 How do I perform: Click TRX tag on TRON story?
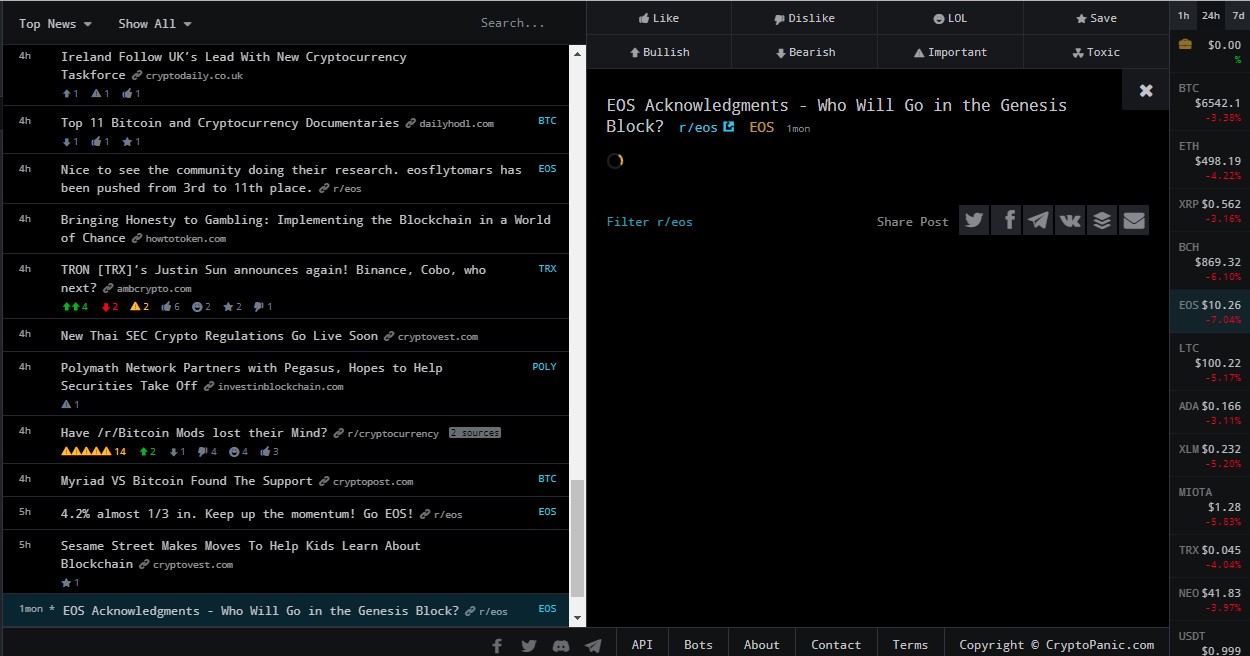tap(547, 269)
